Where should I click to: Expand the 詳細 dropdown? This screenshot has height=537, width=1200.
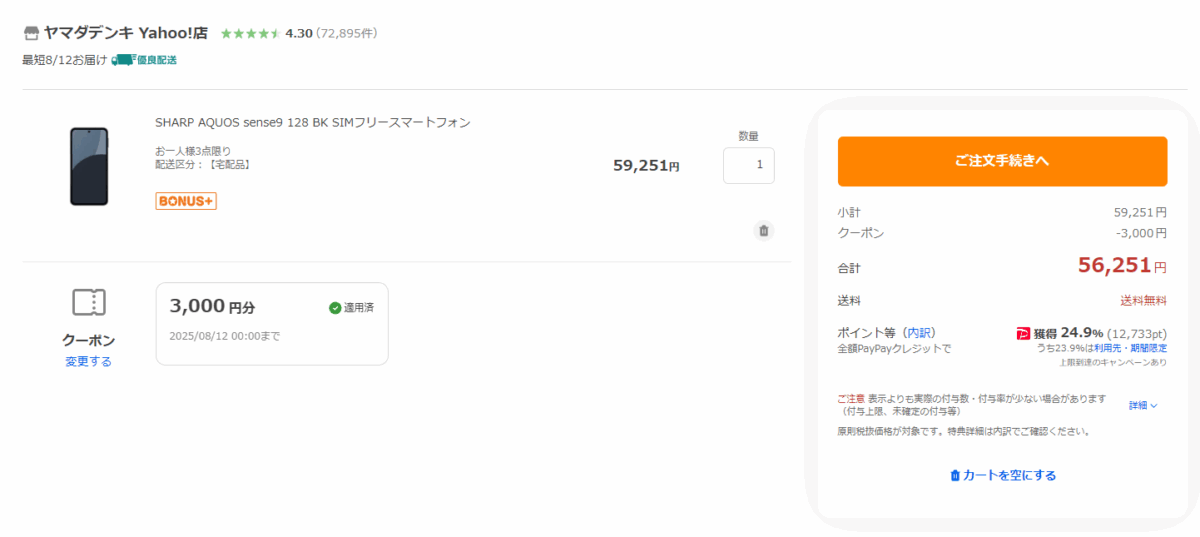pos(1143,406)
